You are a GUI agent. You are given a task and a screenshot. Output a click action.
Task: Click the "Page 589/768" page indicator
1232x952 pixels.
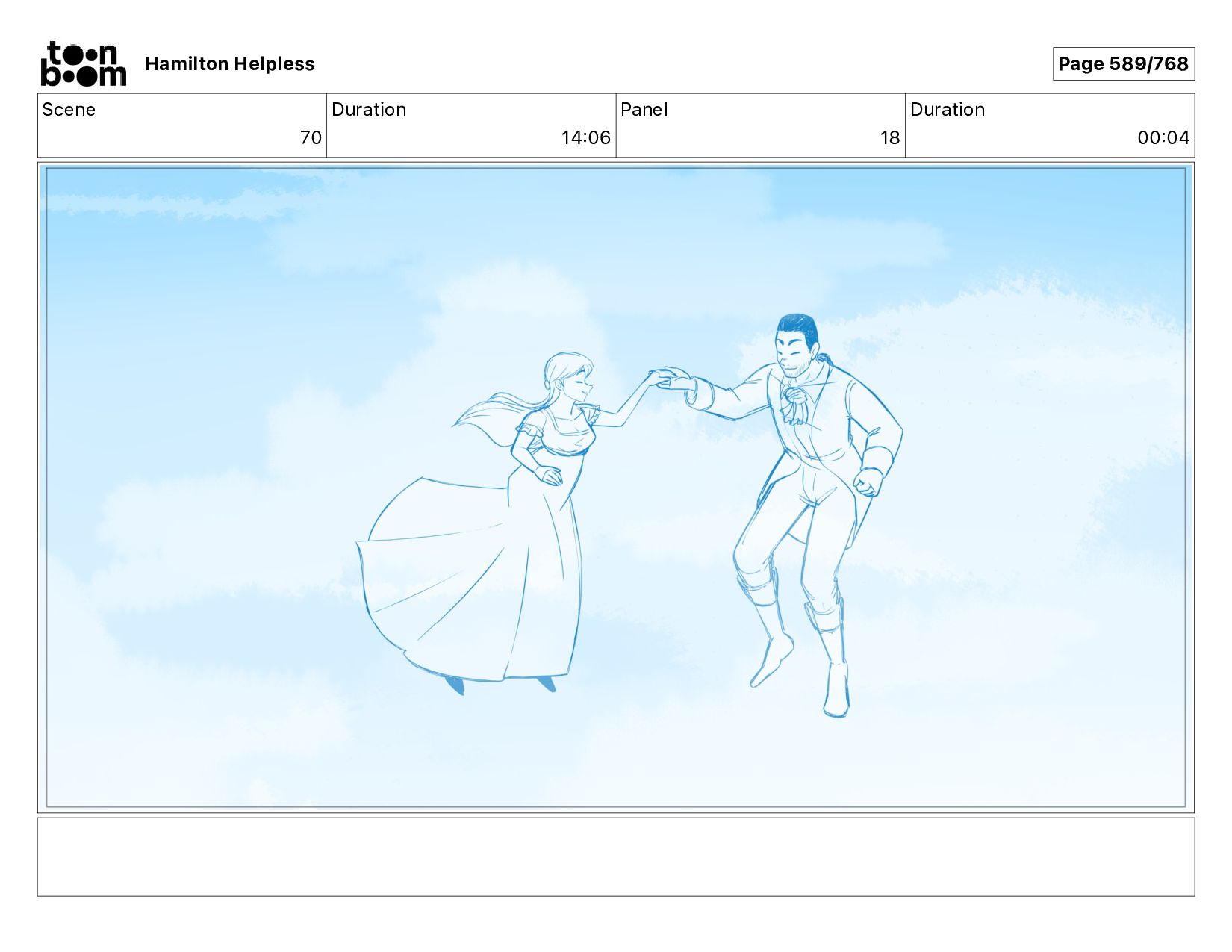(x=1123, y=64)
